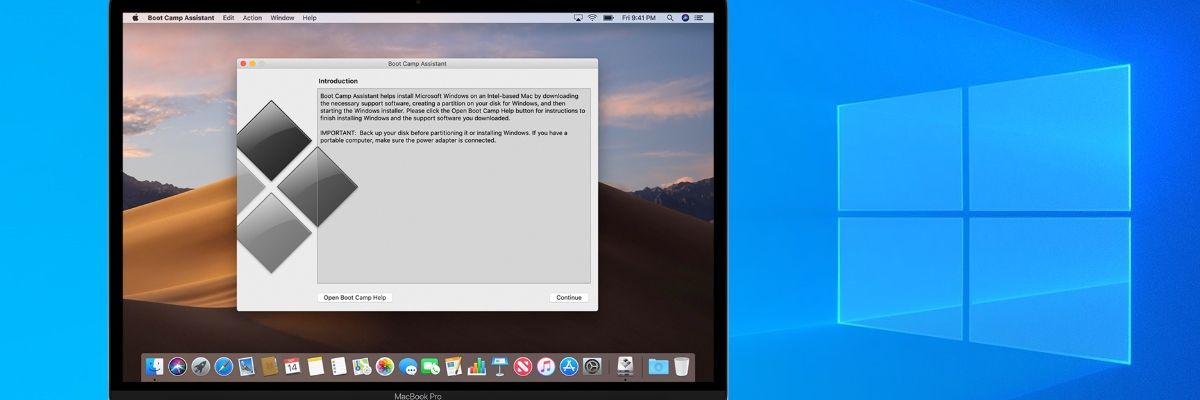Image resolution: width=1200 pixels, height=400 pixels.
Task: Click the Boot Camp Assistant window title
Action: (417, 63)
